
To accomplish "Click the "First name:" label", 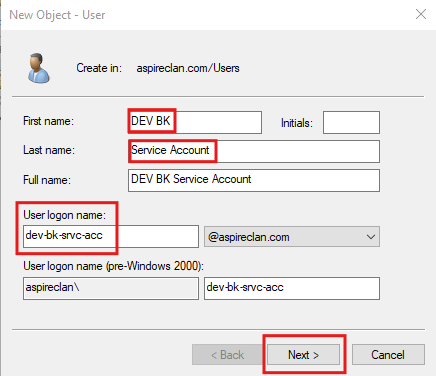I will [x=48, y=121].
